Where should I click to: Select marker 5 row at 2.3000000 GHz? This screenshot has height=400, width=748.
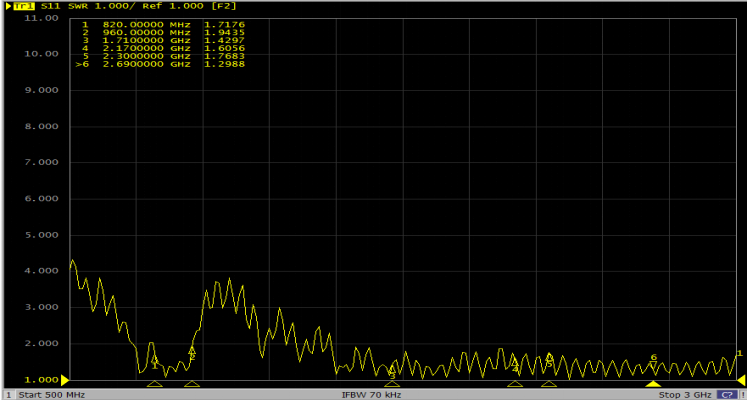164,56
